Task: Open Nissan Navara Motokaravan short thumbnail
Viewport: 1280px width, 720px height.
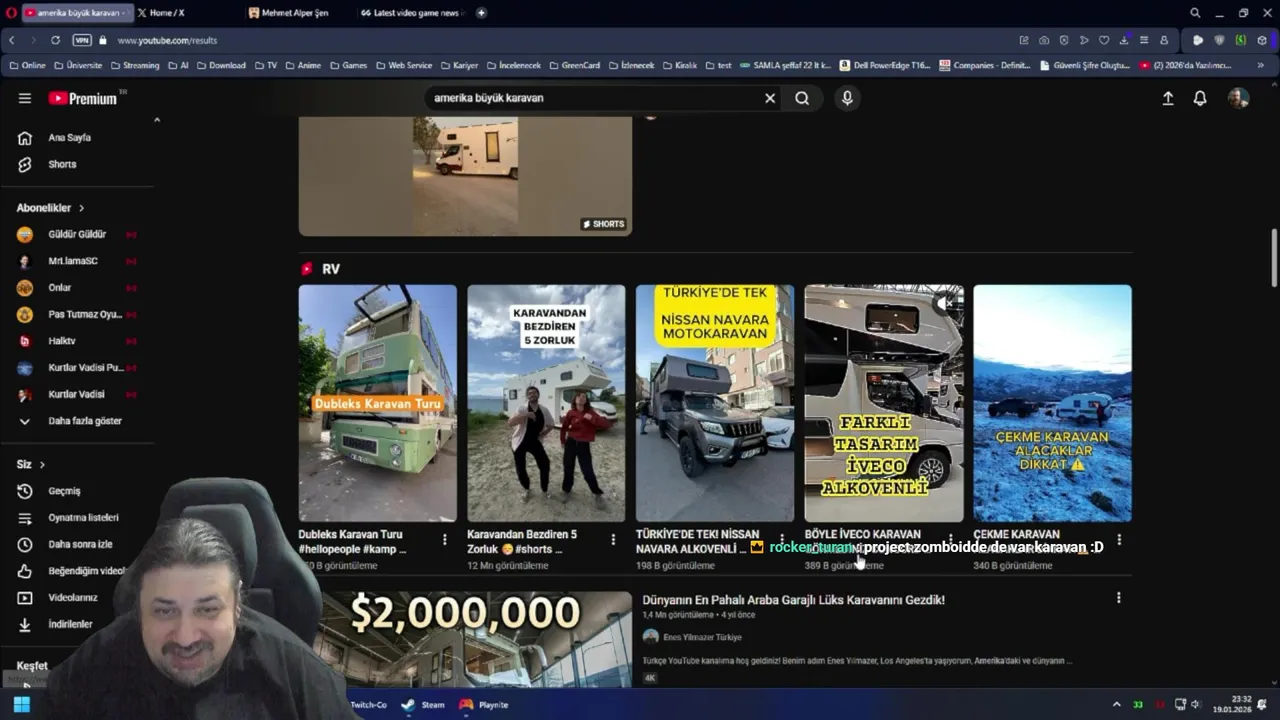Action: (715, 403)
